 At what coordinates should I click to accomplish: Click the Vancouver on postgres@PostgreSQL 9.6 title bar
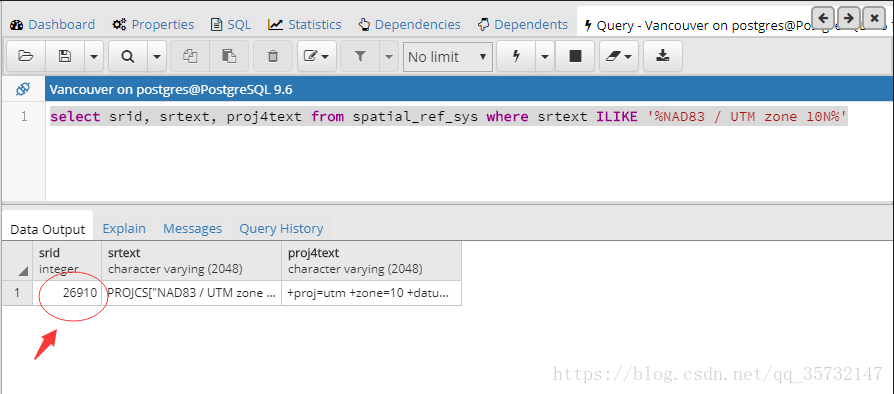coord(469,90)
